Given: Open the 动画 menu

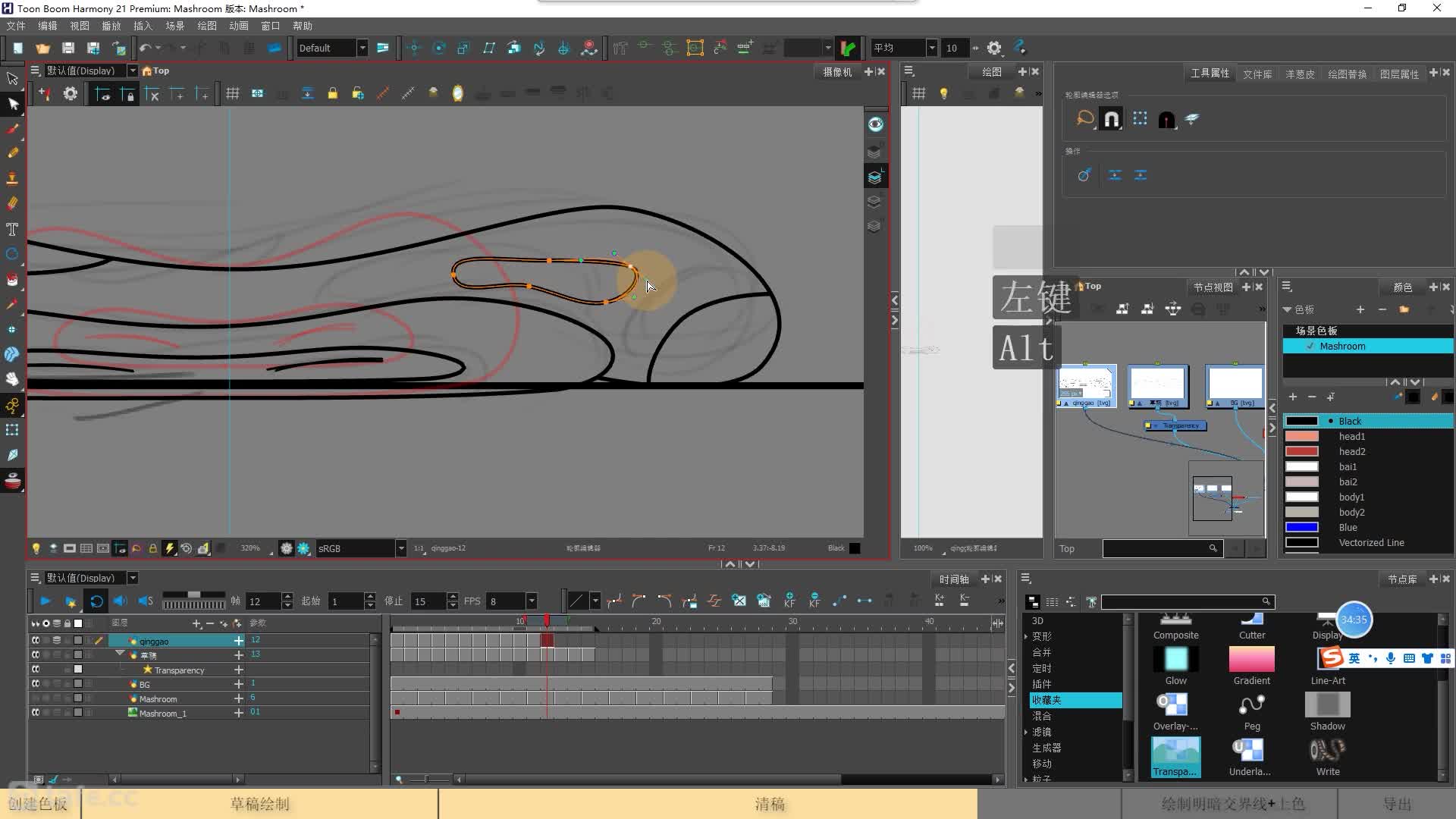Looking at the screenshot, I should [239, 26].
